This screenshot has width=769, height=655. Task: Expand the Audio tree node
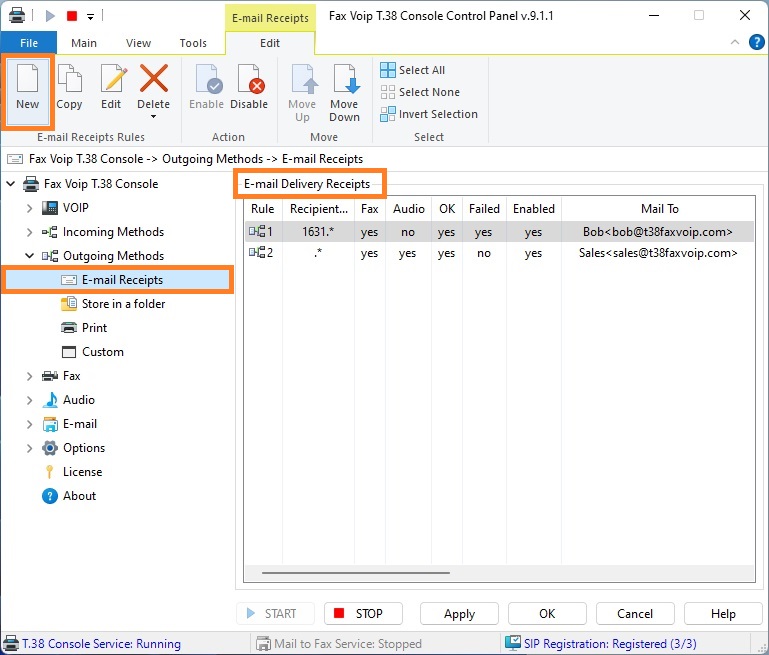tap(29, 400)
